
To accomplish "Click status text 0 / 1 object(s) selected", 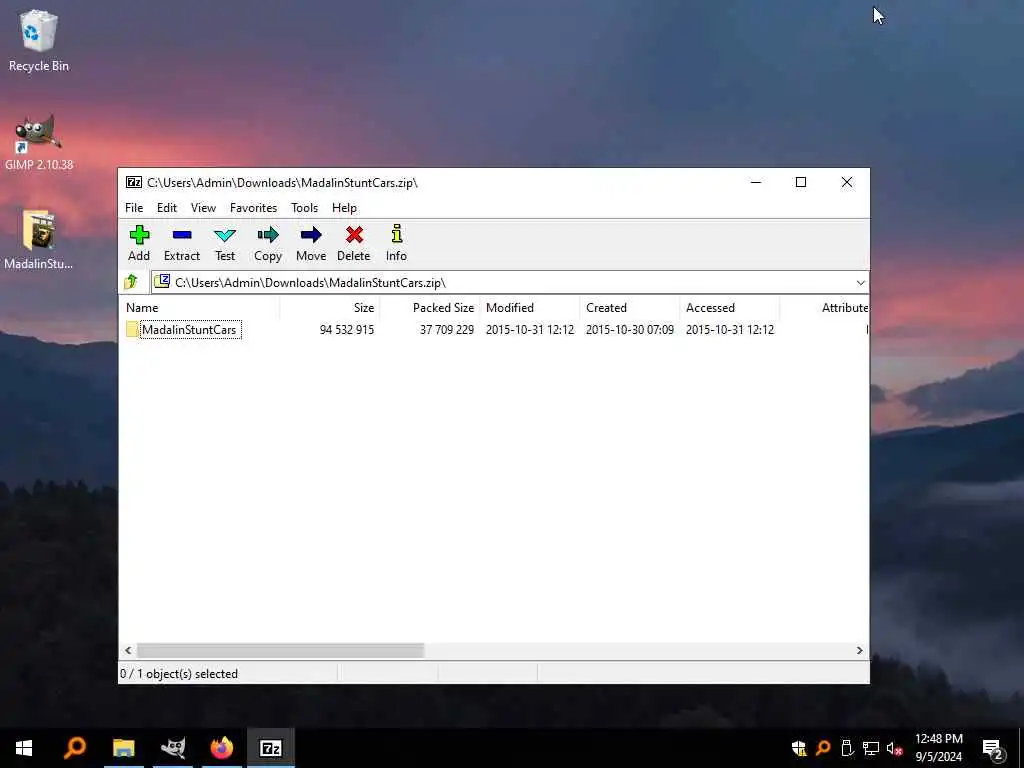I will tap(179, 674).
